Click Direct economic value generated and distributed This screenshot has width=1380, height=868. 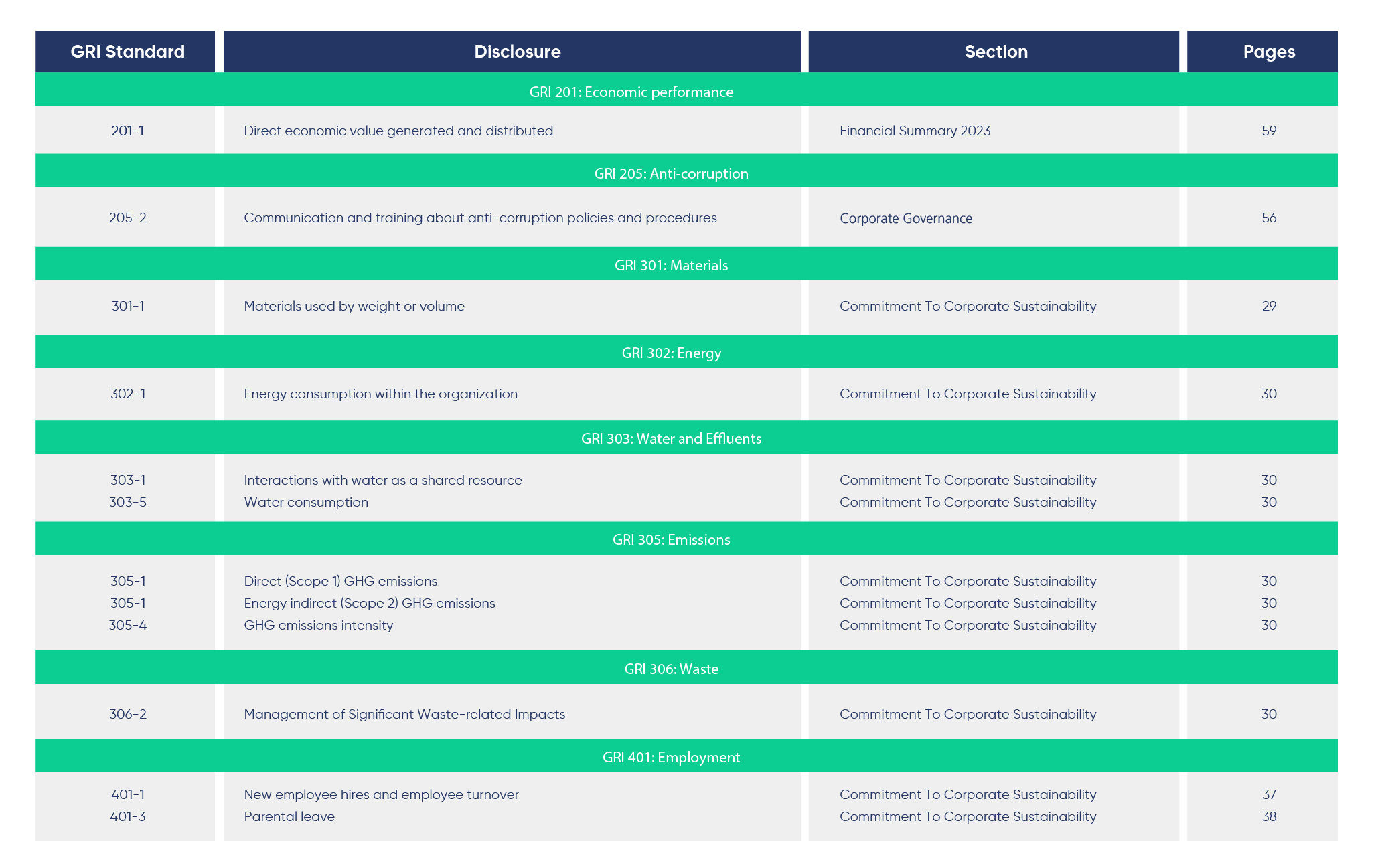(x=398, y=131)
